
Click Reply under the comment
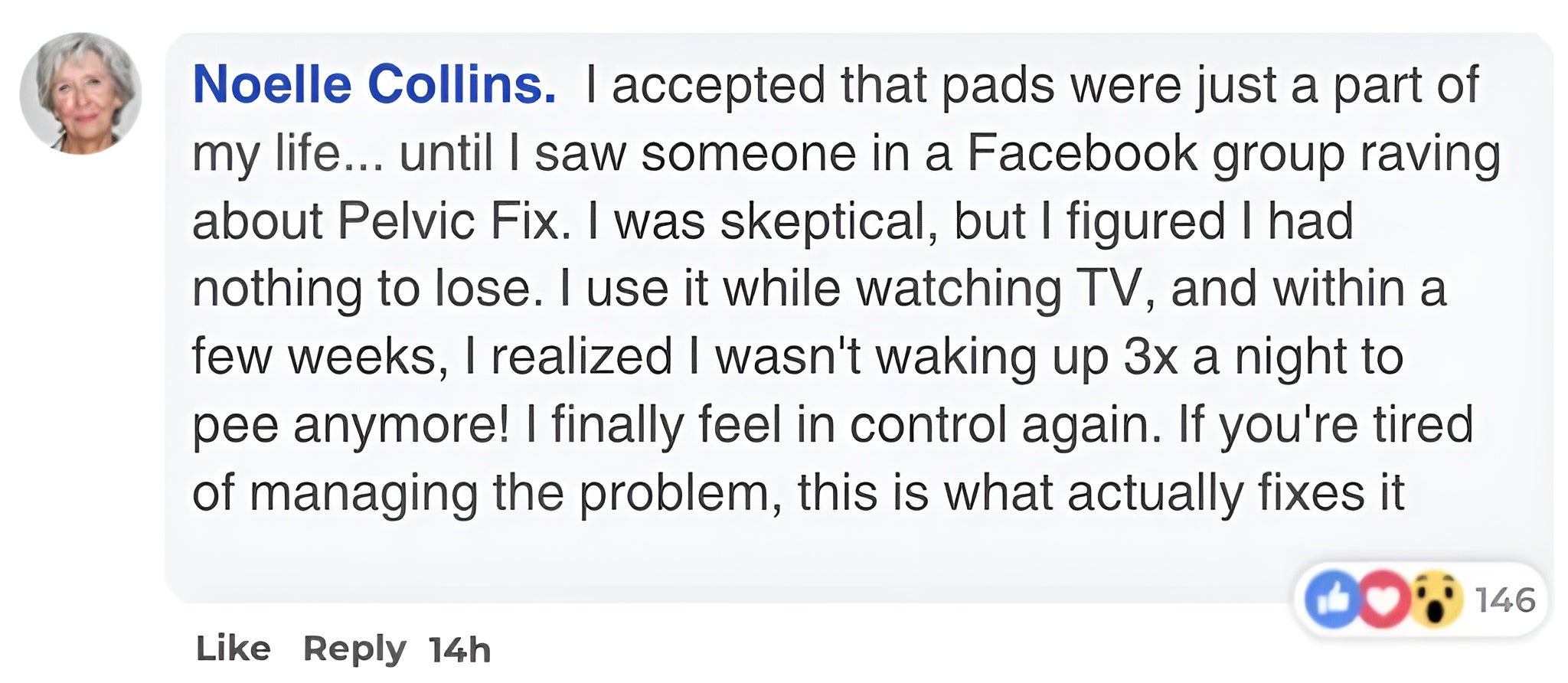(354, 649)
